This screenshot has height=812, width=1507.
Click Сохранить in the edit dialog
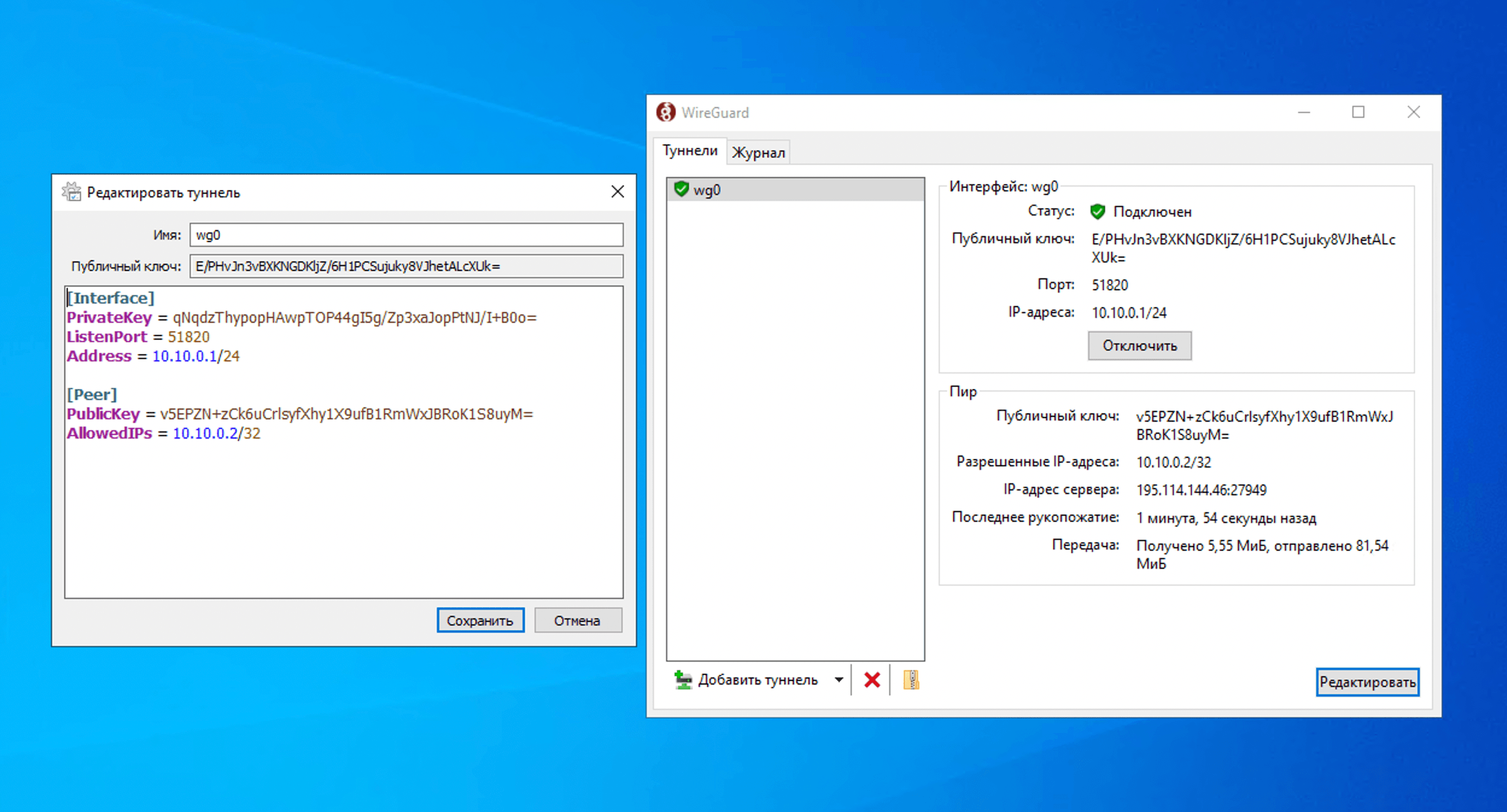tap(480, 620)
